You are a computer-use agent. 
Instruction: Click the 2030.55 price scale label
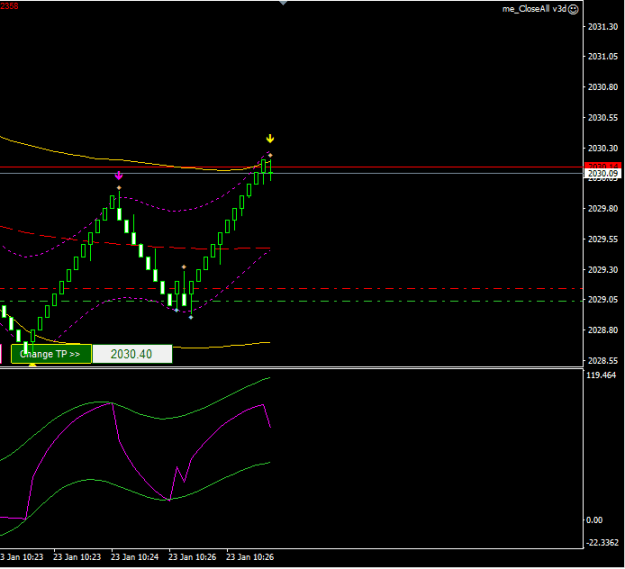pyautogui.click(x=603, y=118)
